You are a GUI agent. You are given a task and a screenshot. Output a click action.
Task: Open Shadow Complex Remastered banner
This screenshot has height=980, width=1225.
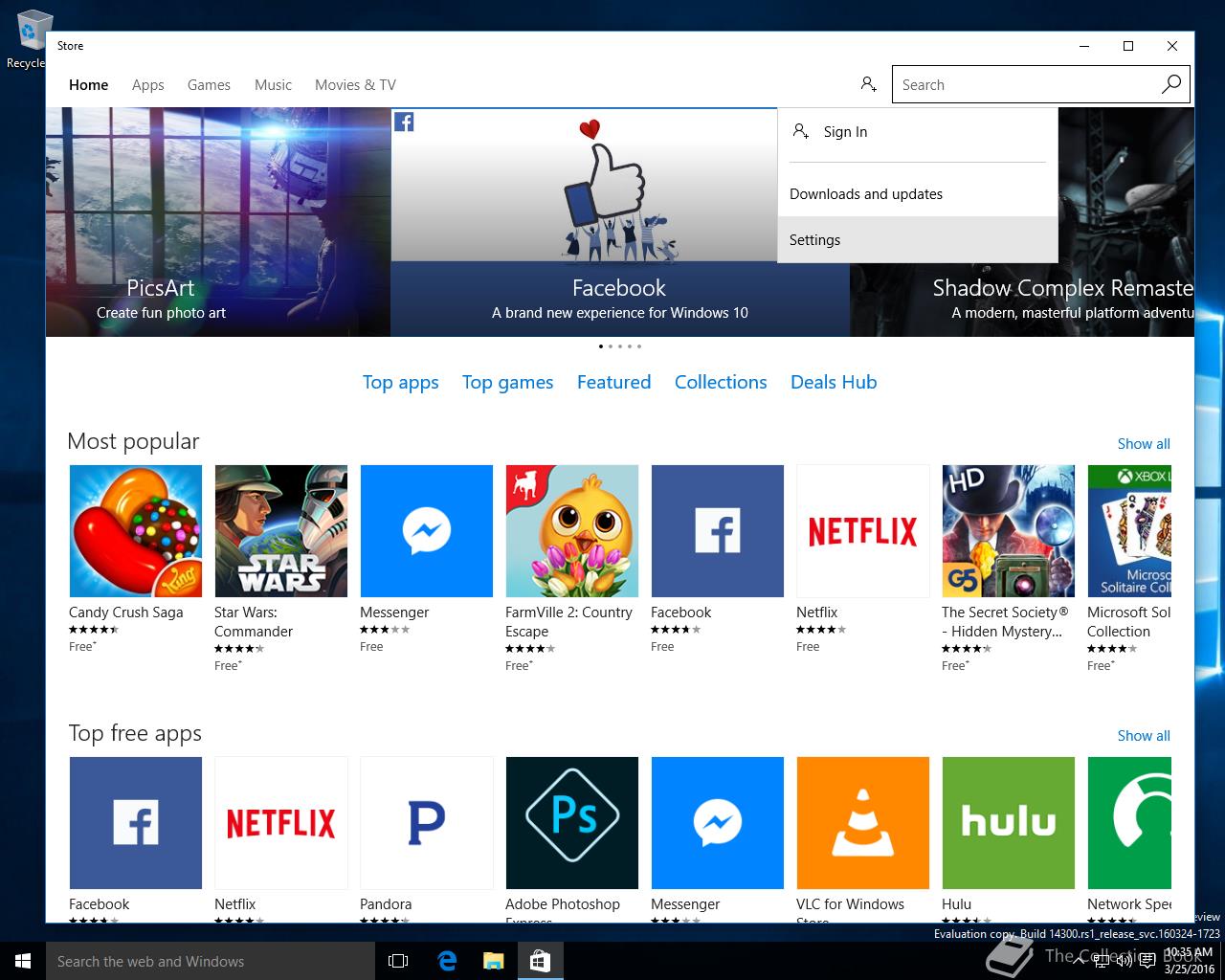[x=1022, y=300]
